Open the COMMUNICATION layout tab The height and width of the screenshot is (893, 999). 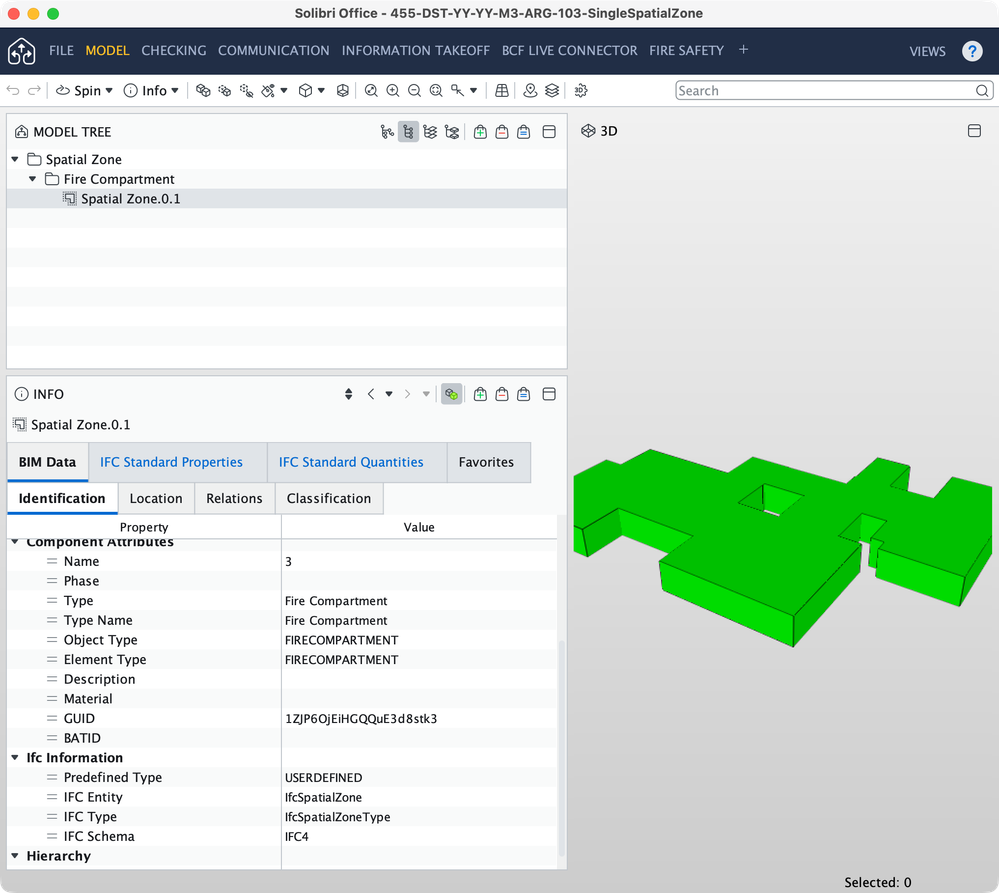tap(273, 50)
